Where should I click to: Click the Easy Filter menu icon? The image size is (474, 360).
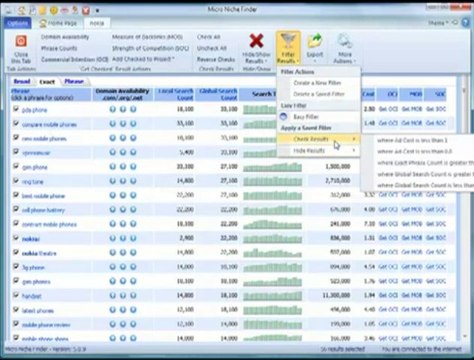[284, 117]
